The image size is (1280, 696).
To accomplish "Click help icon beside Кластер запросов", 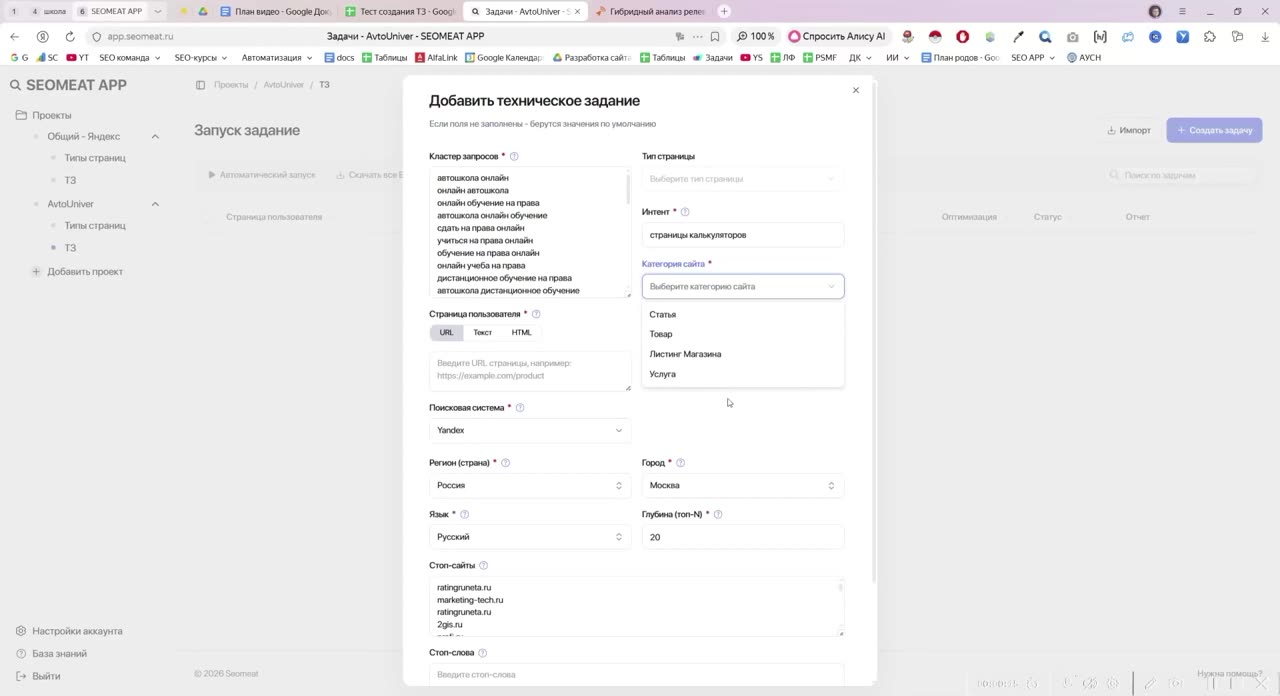I will (x=514, y=156).
